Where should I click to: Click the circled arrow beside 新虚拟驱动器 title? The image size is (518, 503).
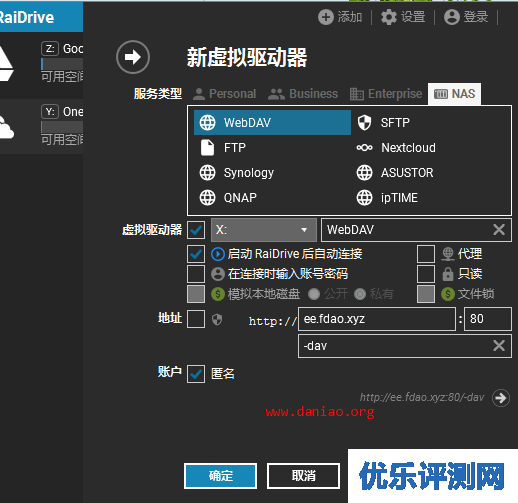133,57
